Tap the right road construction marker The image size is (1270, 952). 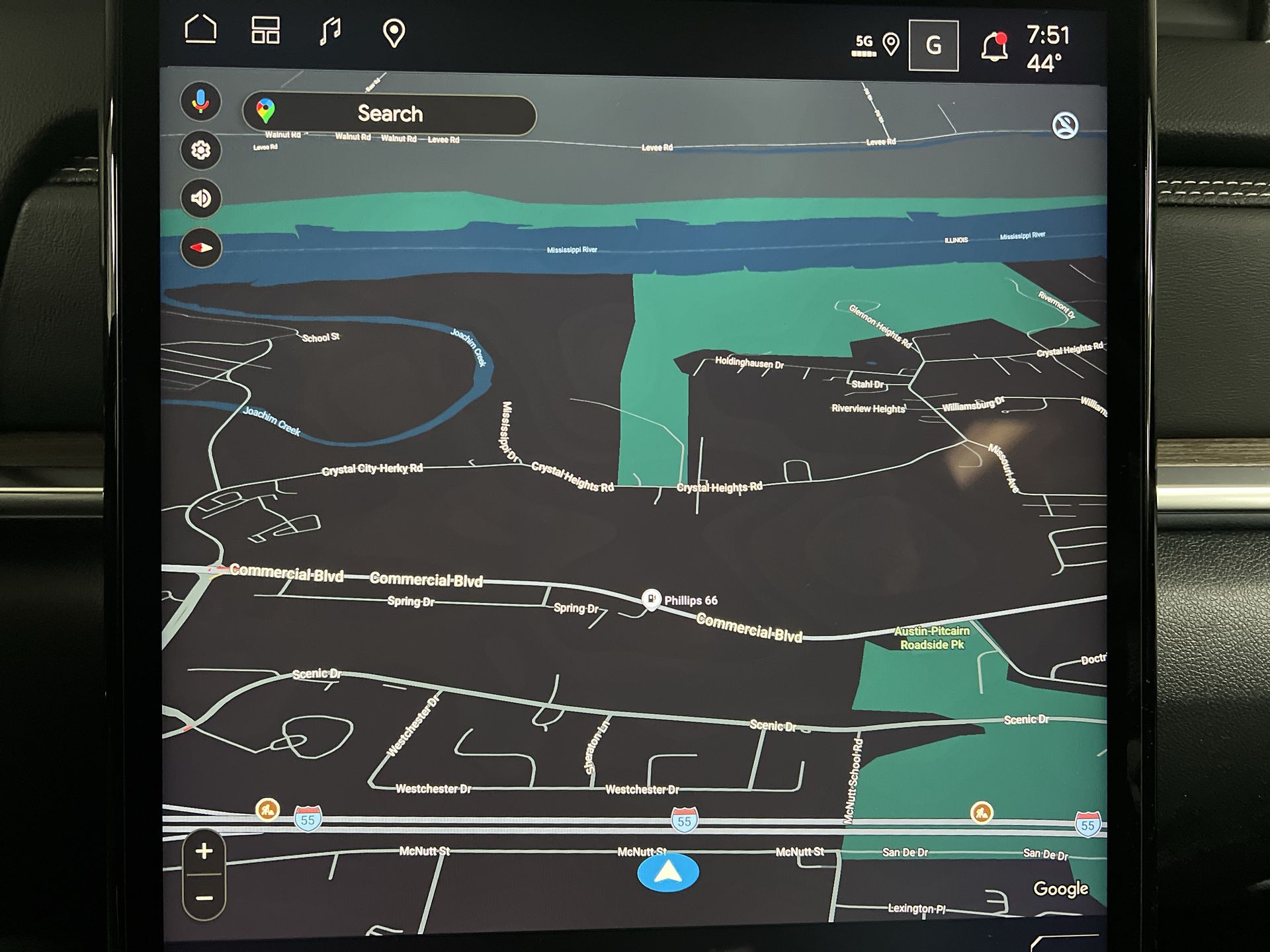coord(982,812)
